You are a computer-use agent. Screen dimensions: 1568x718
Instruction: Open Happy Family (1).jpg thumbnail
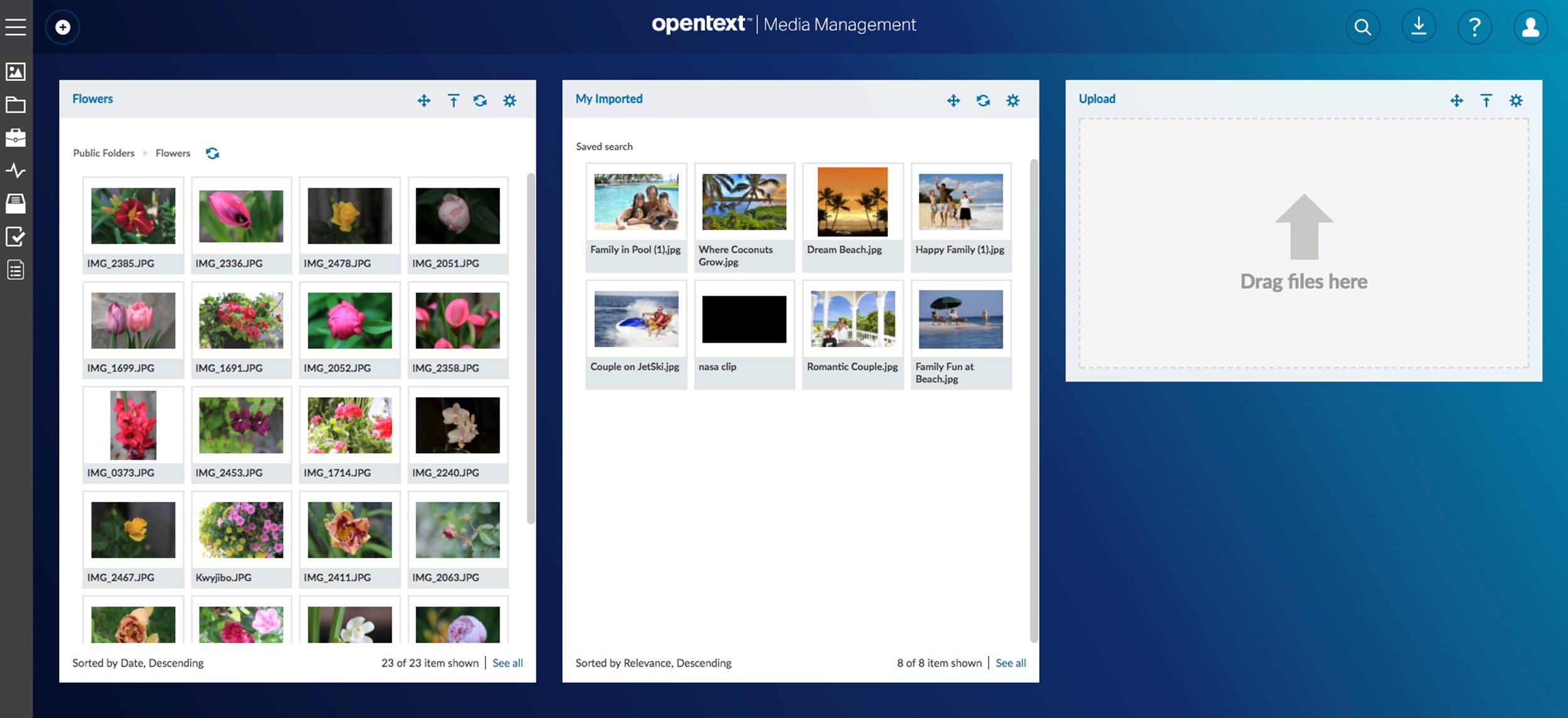pyautogui.click(x=961, y=201)
